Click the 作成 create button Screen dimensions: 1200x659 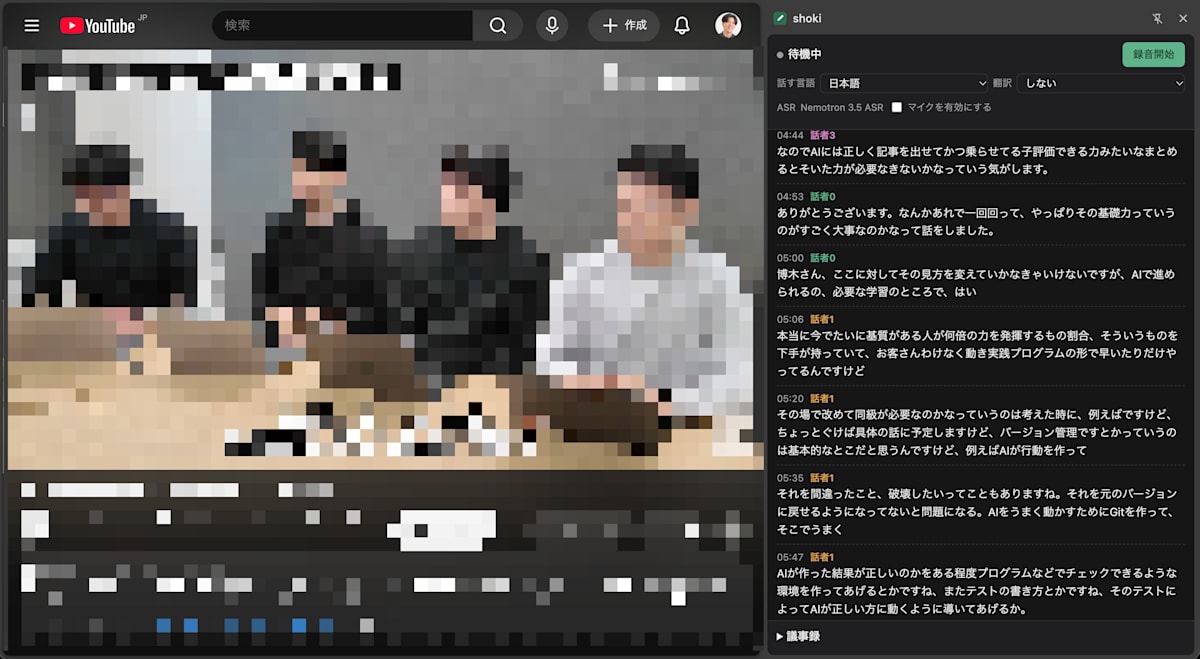pos(624,26)
